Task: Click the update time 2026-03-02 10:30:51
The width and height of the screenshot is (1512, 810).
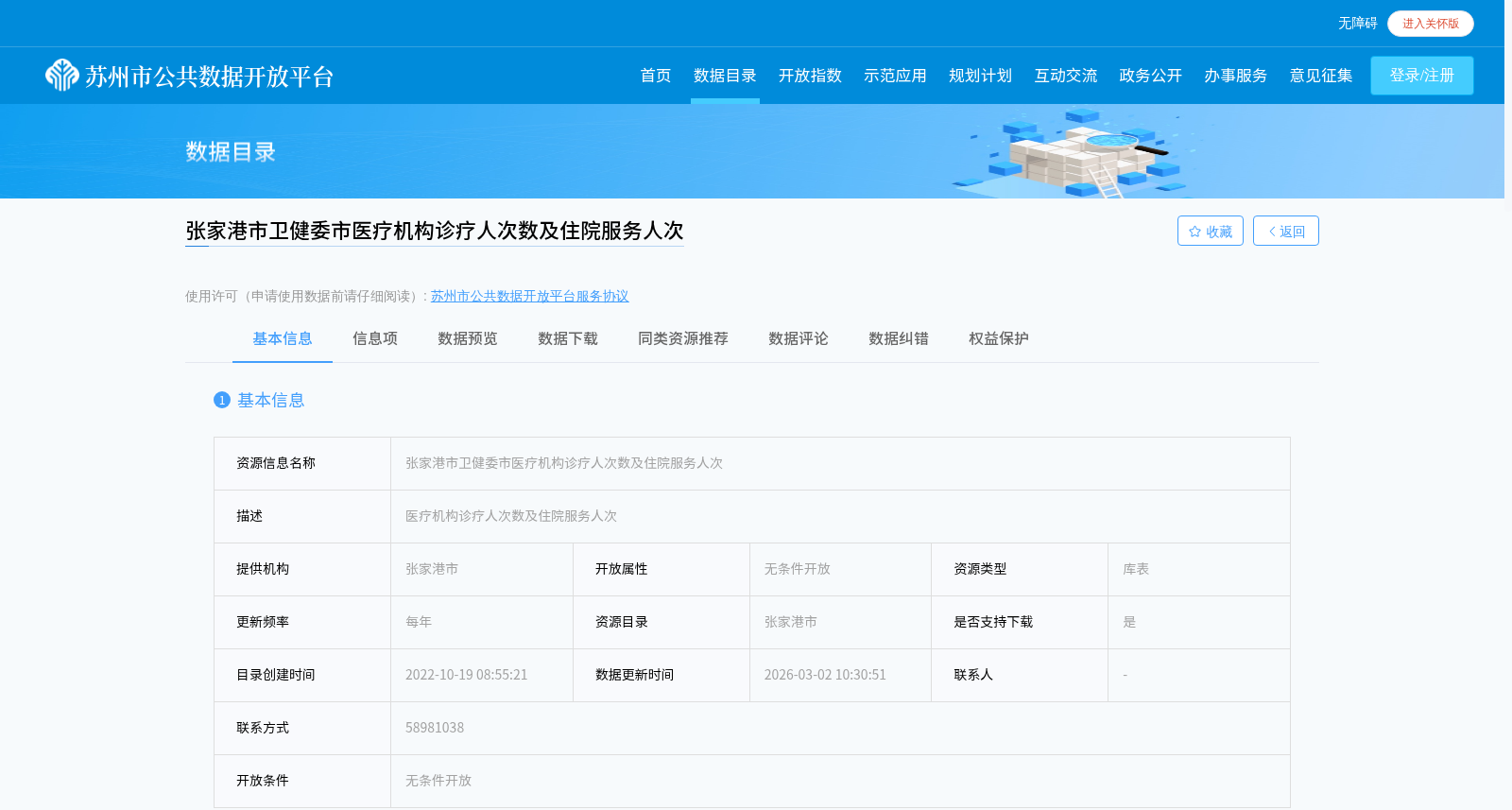Action: [826, 675]
